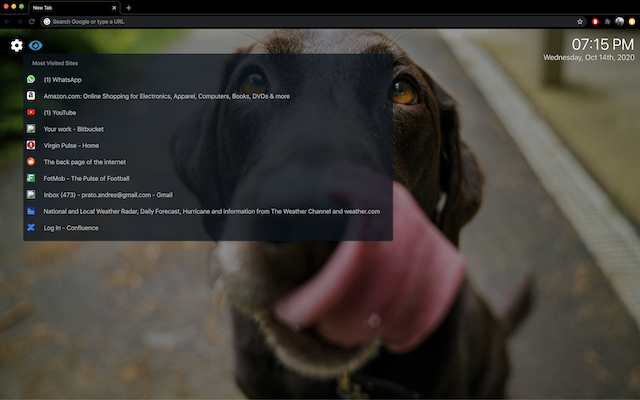Click the FotMob favicon
Screen dimensions: 640x400
(x=31, y=178)
